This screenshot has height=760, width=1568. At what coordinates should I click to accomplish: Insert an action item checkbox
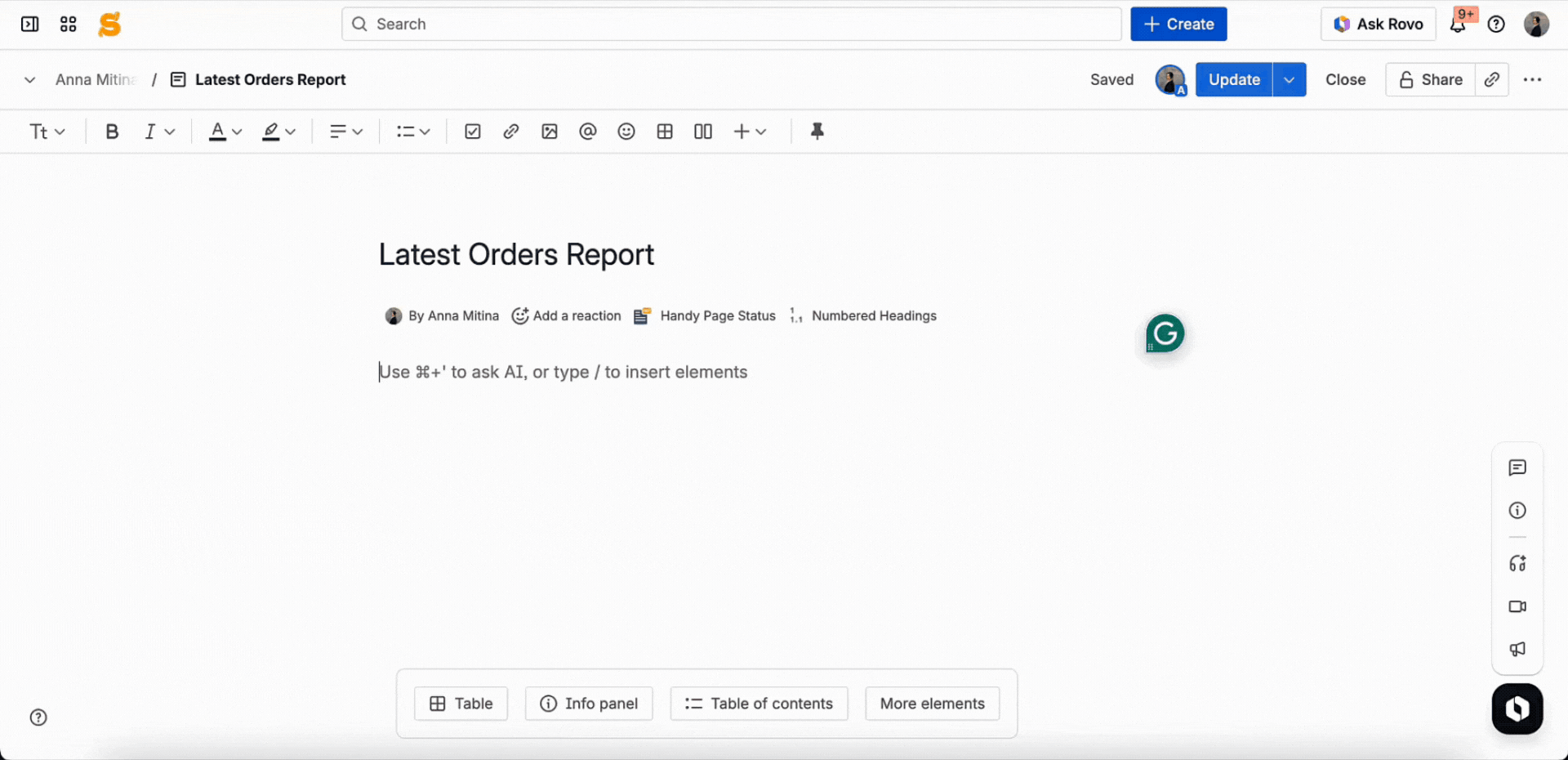coord(472,131)
